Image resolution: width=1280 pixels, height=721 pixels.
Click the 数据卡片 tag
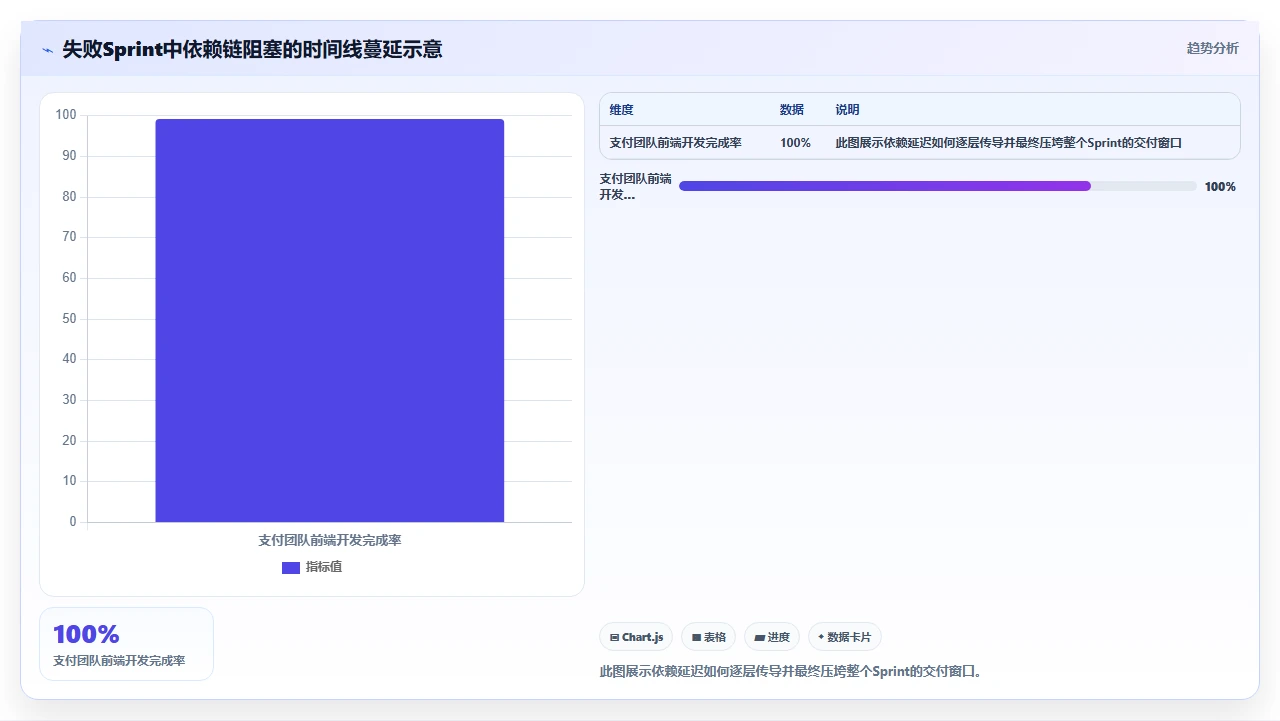tap(845, 637)
